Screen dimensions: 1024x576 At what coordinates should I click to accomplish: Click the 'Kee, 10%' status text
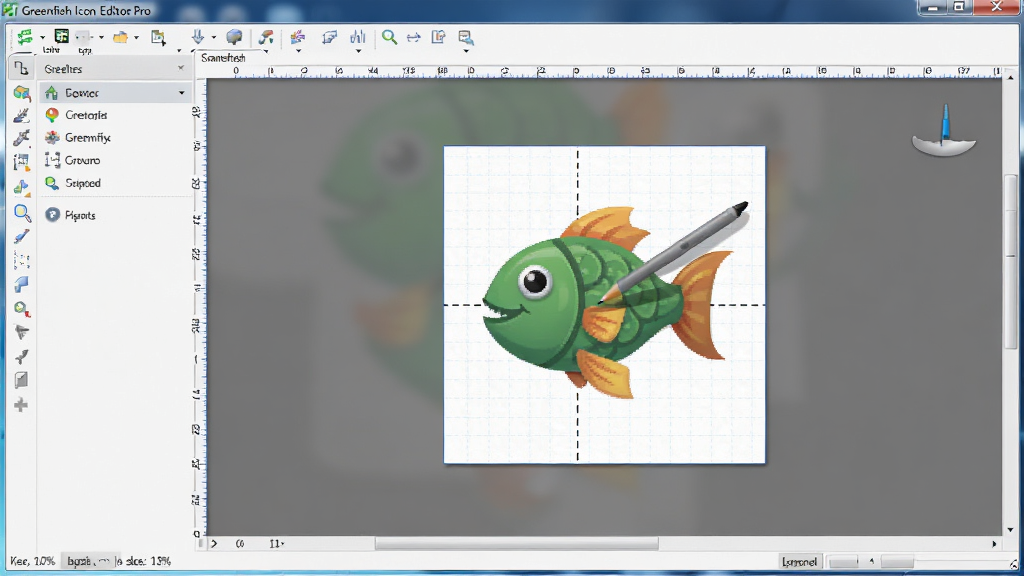(33, 561)
